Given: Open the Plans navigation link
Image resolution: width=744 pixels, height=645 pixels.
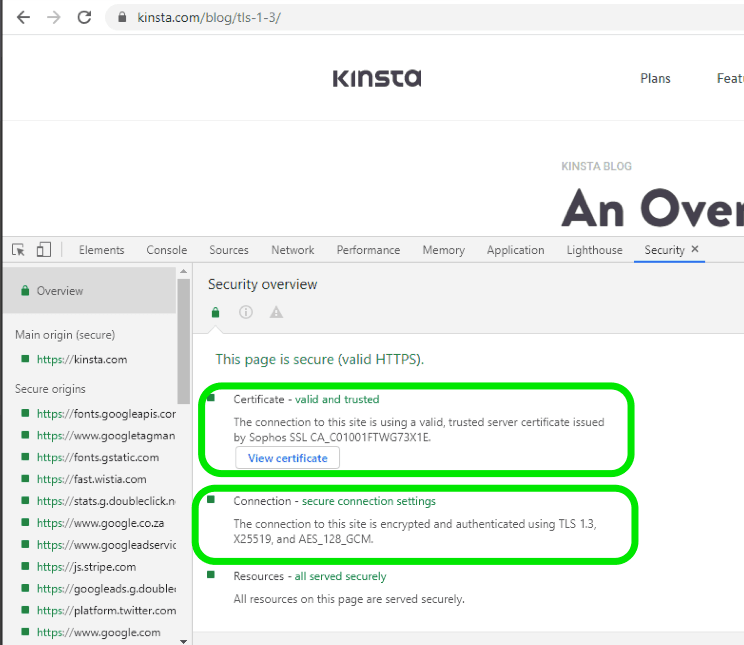Looking at the screenshot, I should [x=655, y=78].
